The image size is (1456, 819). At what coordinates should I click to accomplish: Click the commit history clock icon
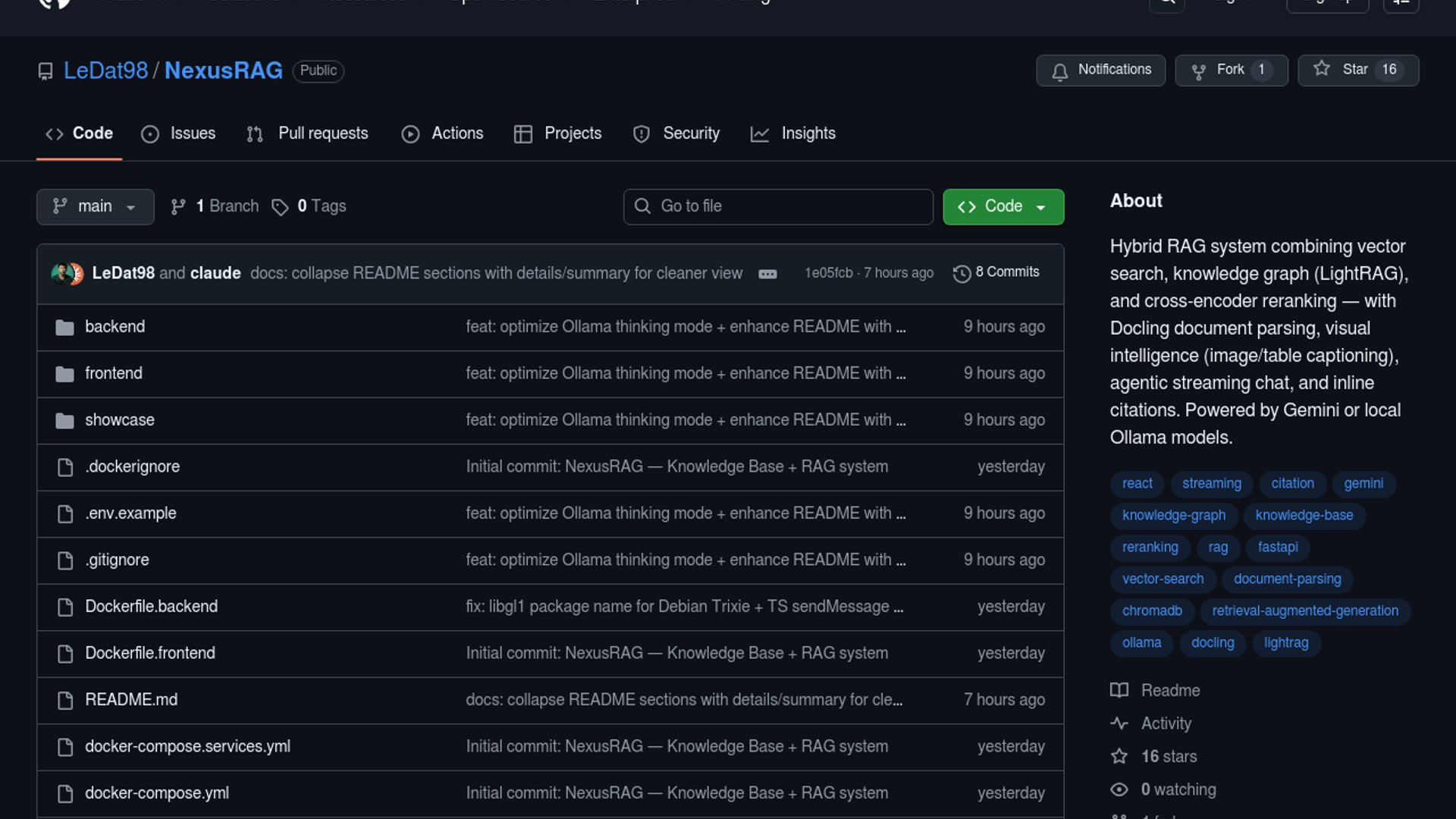point(962,273)
